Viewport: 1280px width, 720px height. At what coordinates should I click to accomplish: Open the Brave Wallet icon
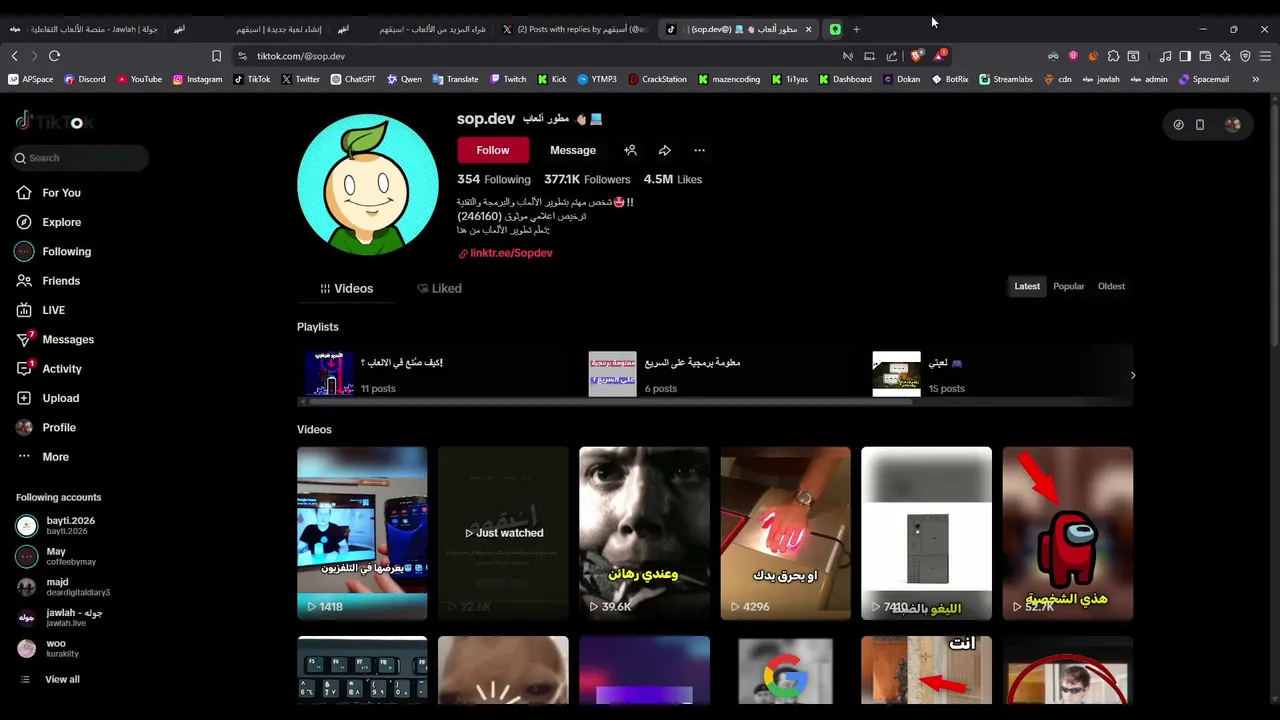pos(1205,56)
